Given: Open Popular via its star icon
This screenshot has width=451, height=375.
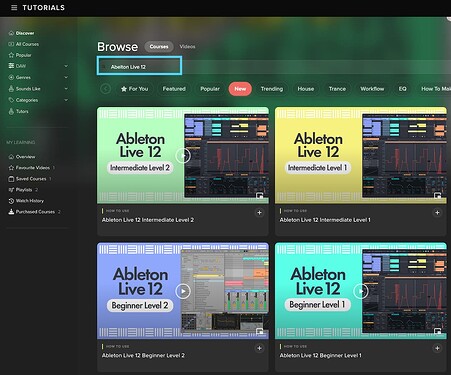Looking at the screenshot, I should tap(11, 55).
